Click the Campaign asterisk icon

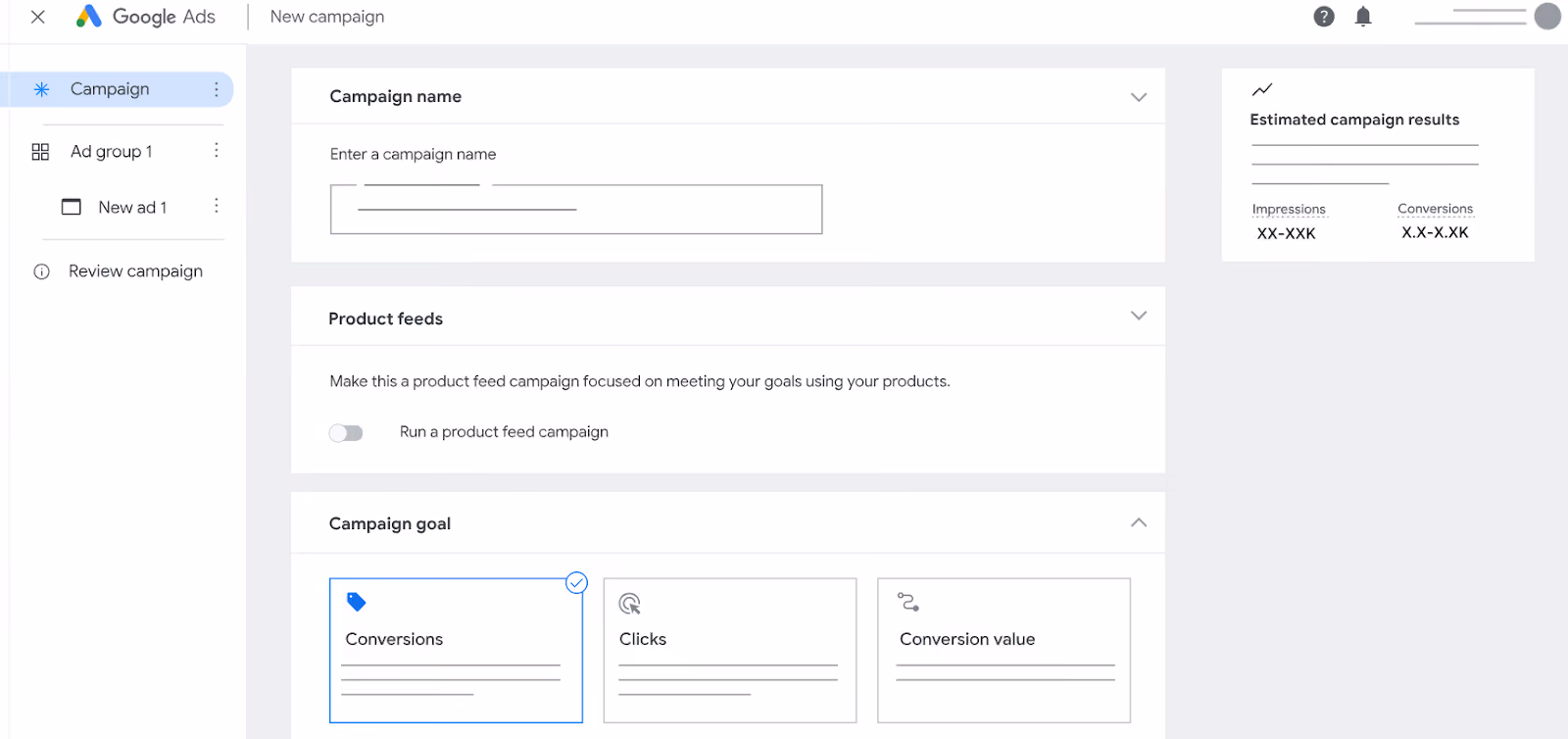pyautogui.click(x=41, y=89)
